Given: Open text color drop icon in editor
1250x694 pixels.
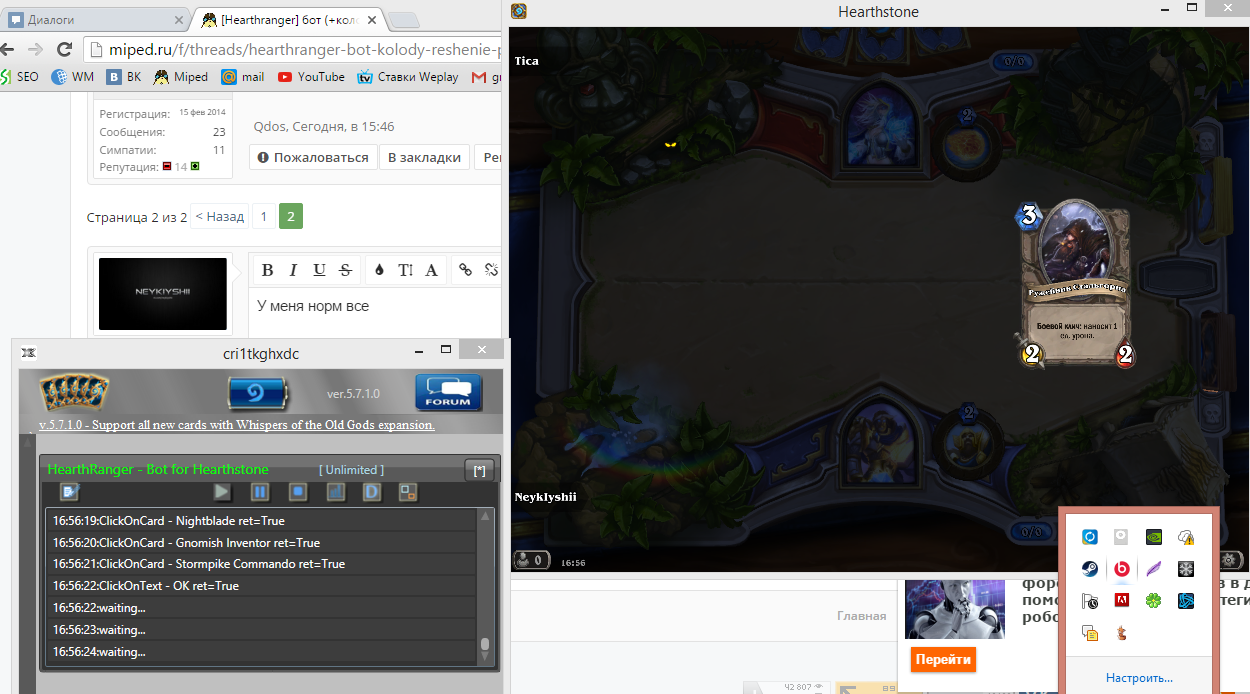Looking at the screenshot, I should point(379,269).
